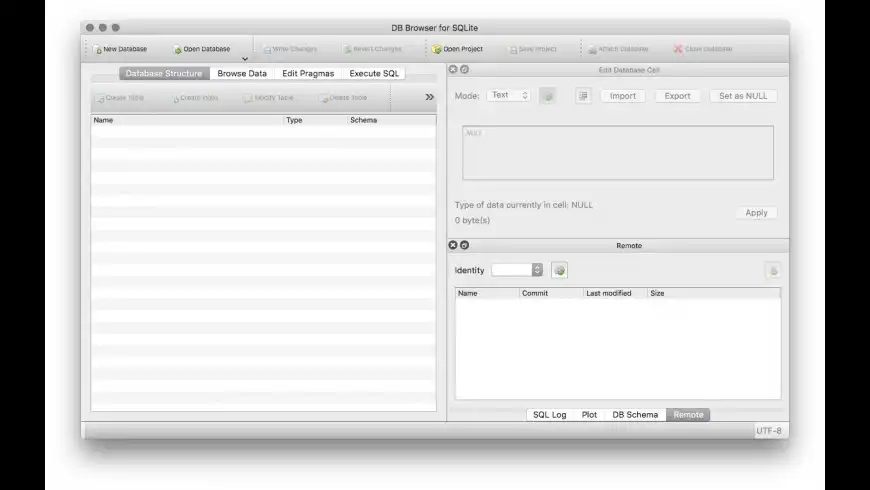Click inside the cell text edit area
Image resolution: width=870 pixels, height=490 pixels.
[618, 153]
